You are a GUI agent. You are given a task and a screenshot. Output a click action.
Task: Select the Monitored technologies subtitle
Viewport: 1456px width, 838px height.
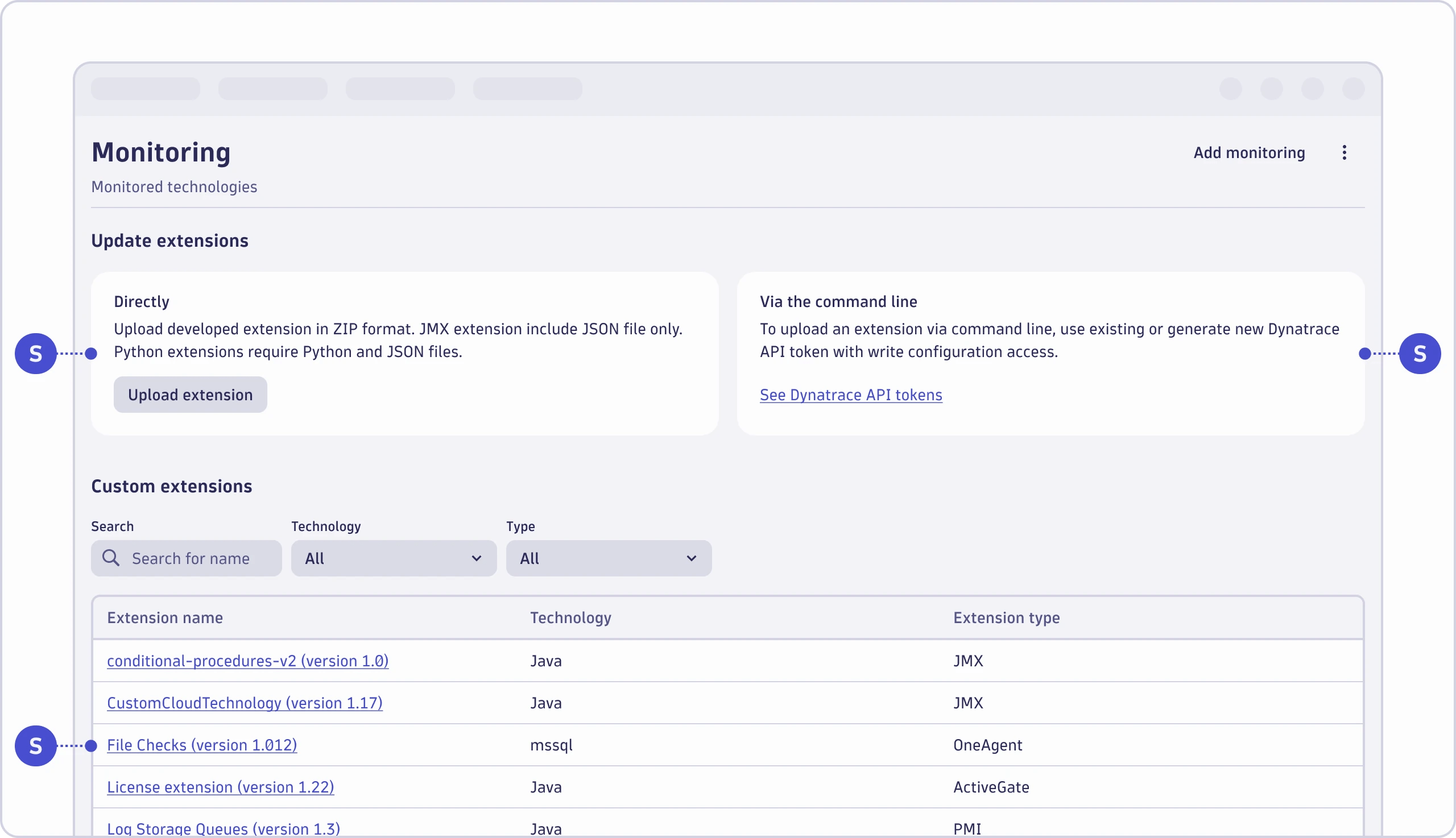(x=174, y=186)
